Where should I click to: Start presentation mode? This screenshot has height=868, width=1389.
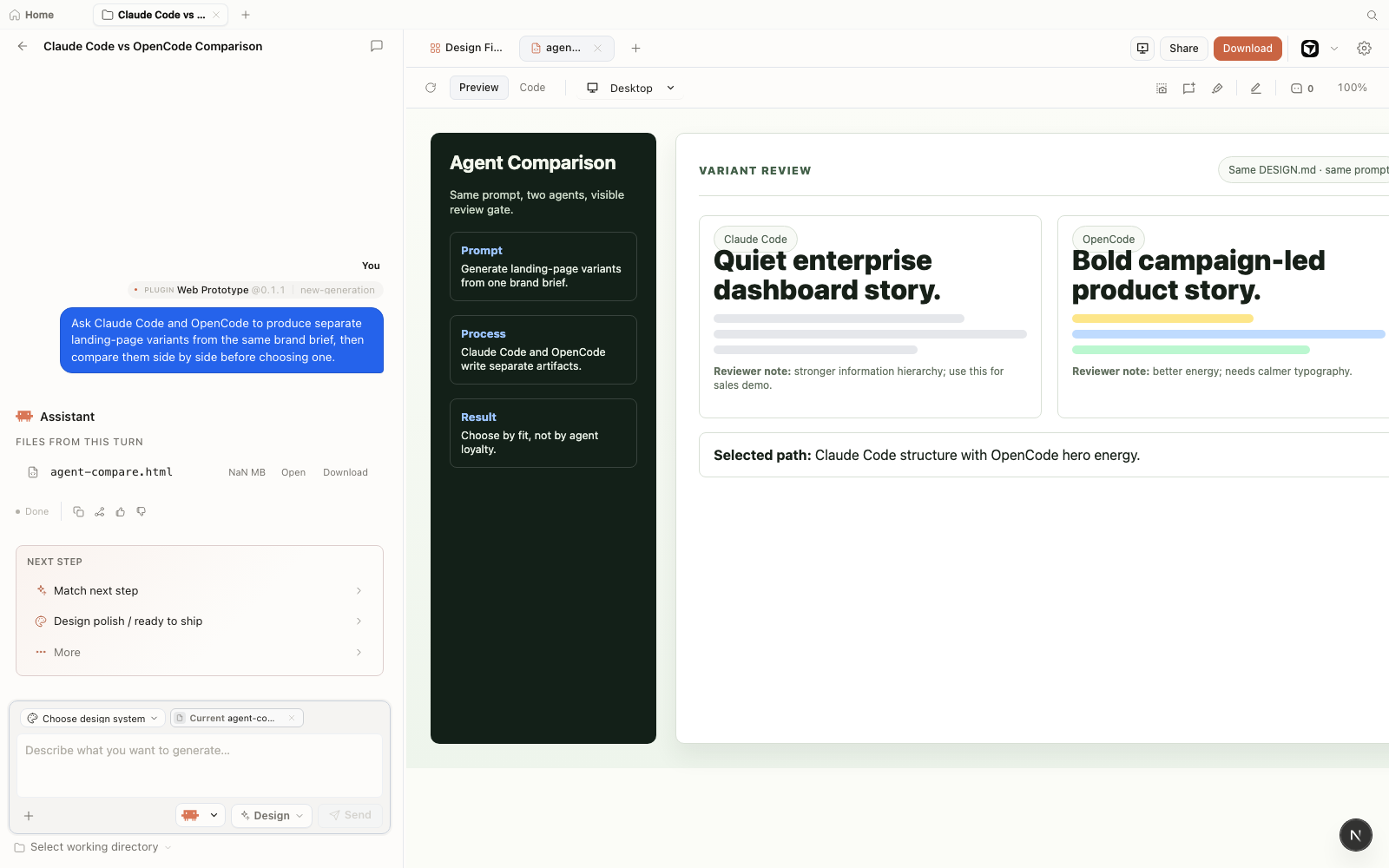1142,48
